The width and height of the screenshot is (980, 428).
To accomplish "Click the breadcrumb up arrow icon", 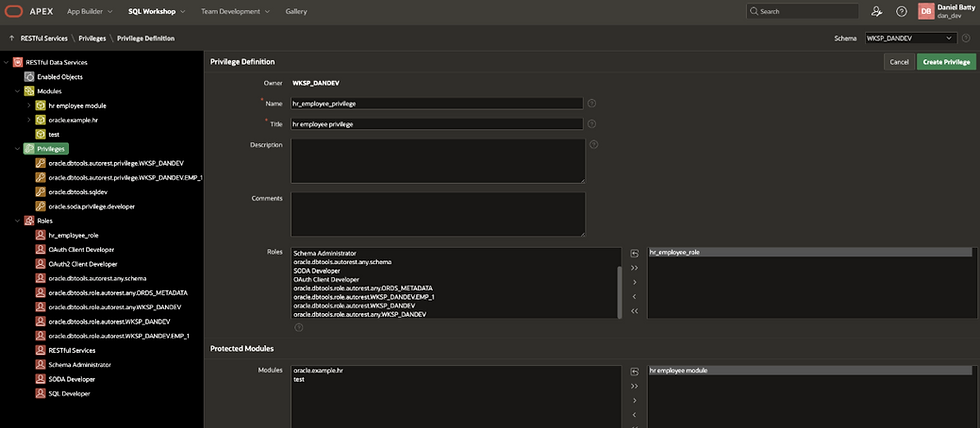I will 11,38.
